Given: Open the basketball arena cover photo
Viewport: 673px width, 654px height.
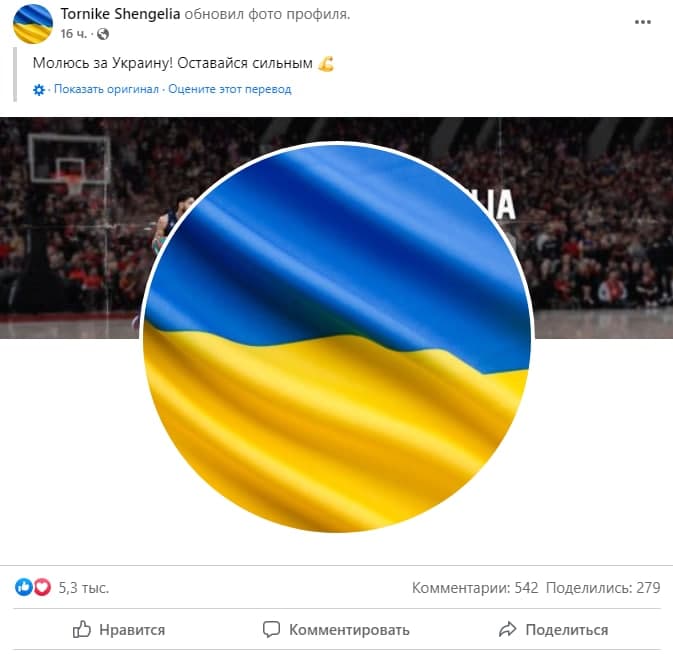Looking at the screenshot, I should click(601, 227).
